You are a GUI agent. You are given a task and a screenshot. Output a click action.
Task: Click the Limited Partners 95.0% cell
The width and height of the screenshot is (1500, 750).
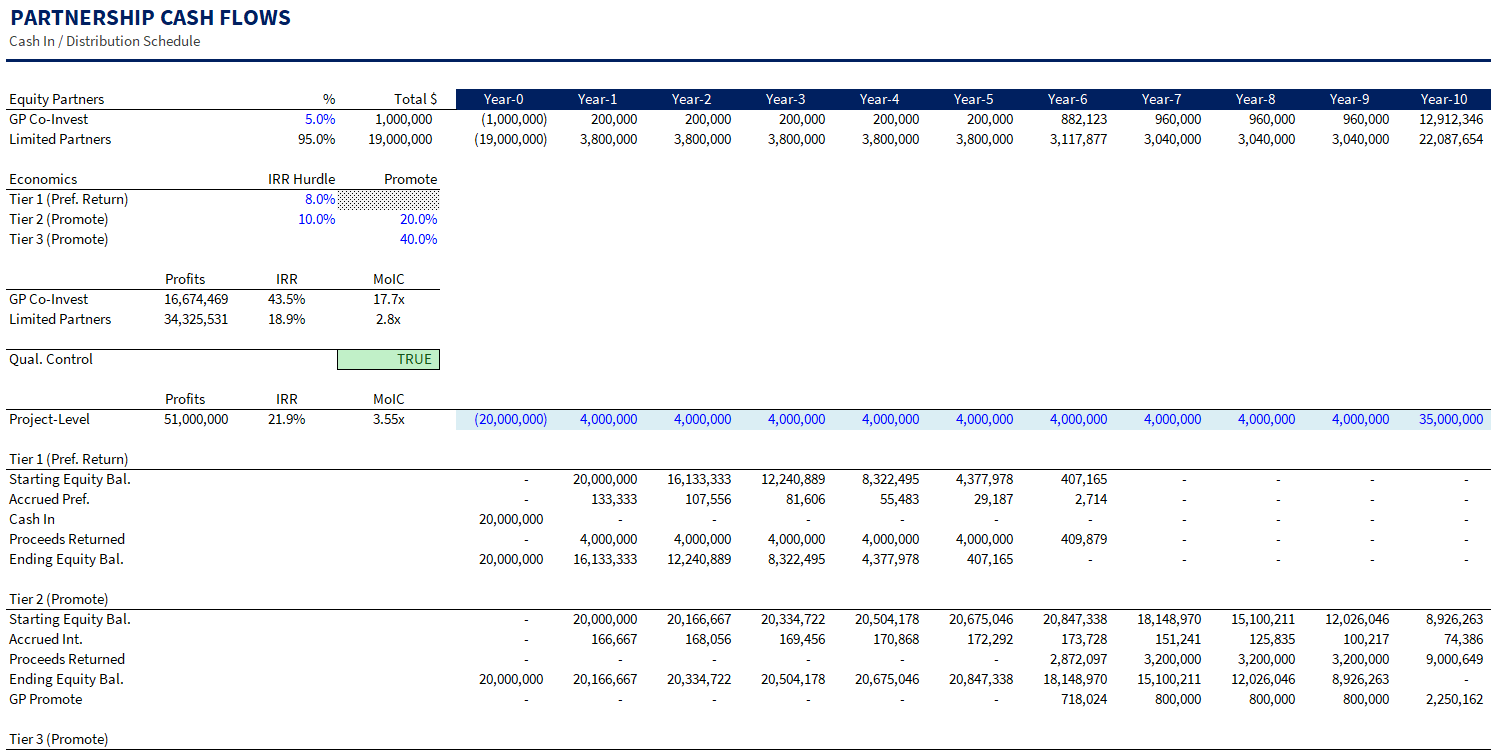[318, 139]
